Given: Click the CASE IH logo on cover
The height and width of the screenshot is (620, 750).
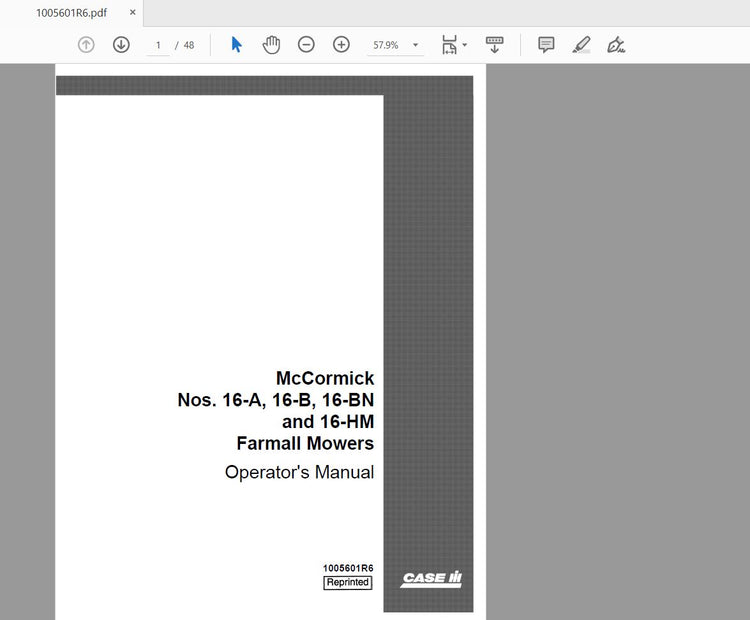Looking at the screenshot, I should (431, 579).
